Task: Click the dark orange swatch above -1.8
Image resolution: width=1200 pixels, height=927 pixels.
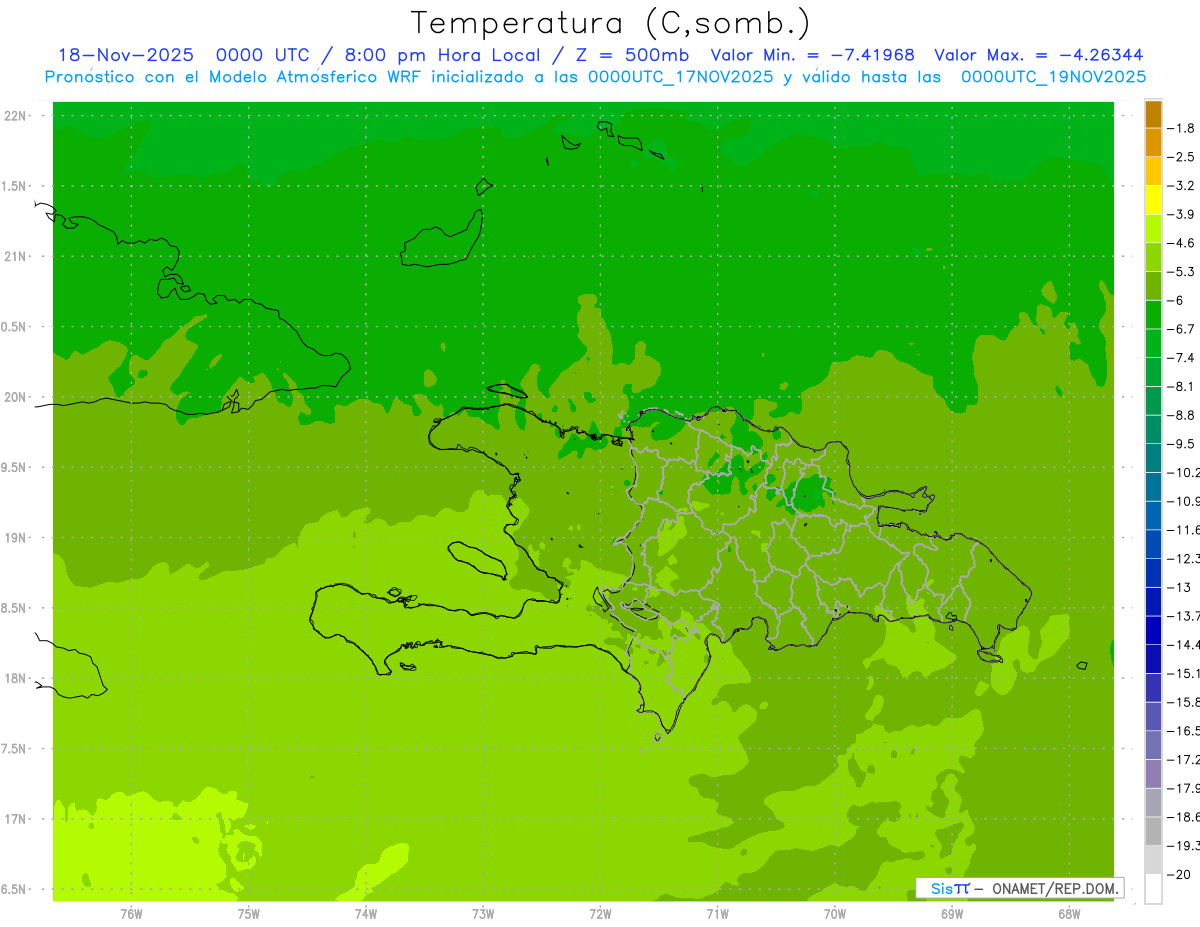Action: point(1153,114)
